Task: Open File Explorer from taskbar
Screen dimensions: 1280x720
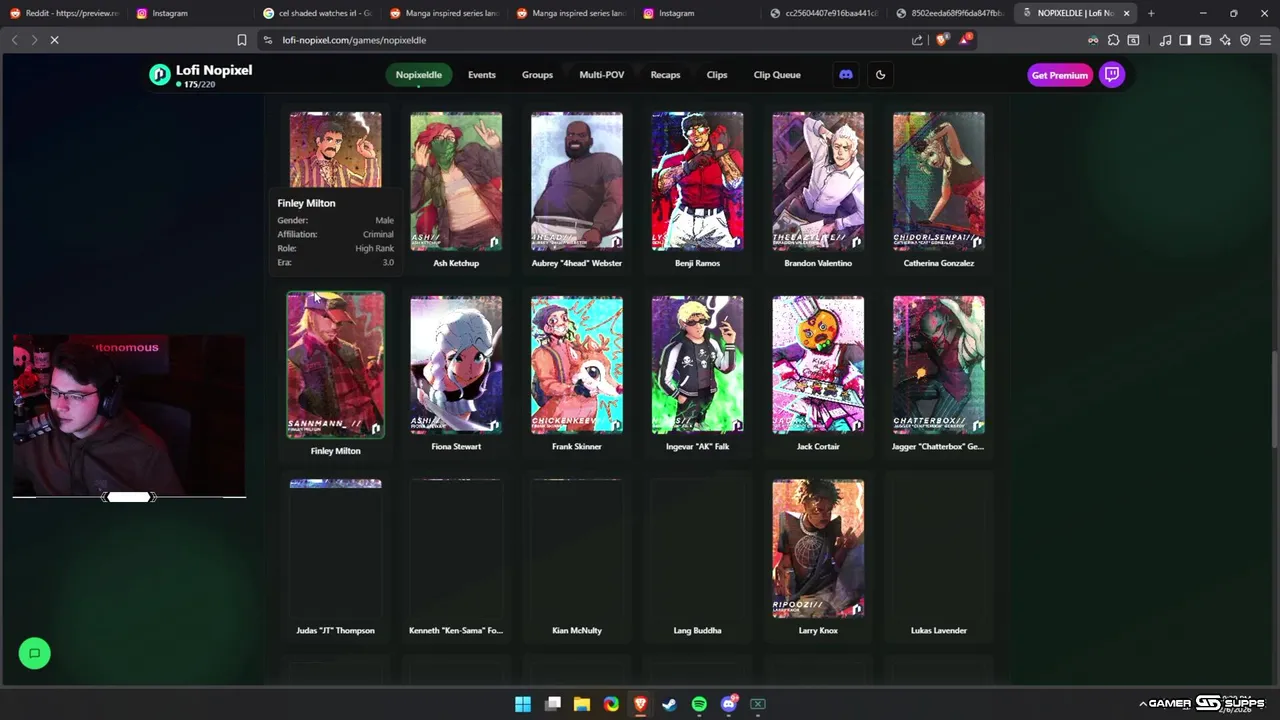Action: click(582, 704)
